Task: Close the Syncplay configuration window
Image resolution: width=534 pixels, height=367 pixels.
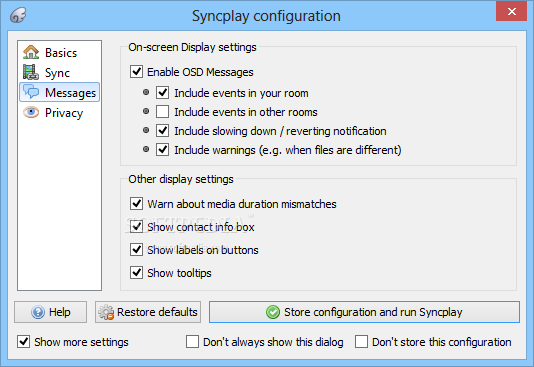Action: point(512,11)
